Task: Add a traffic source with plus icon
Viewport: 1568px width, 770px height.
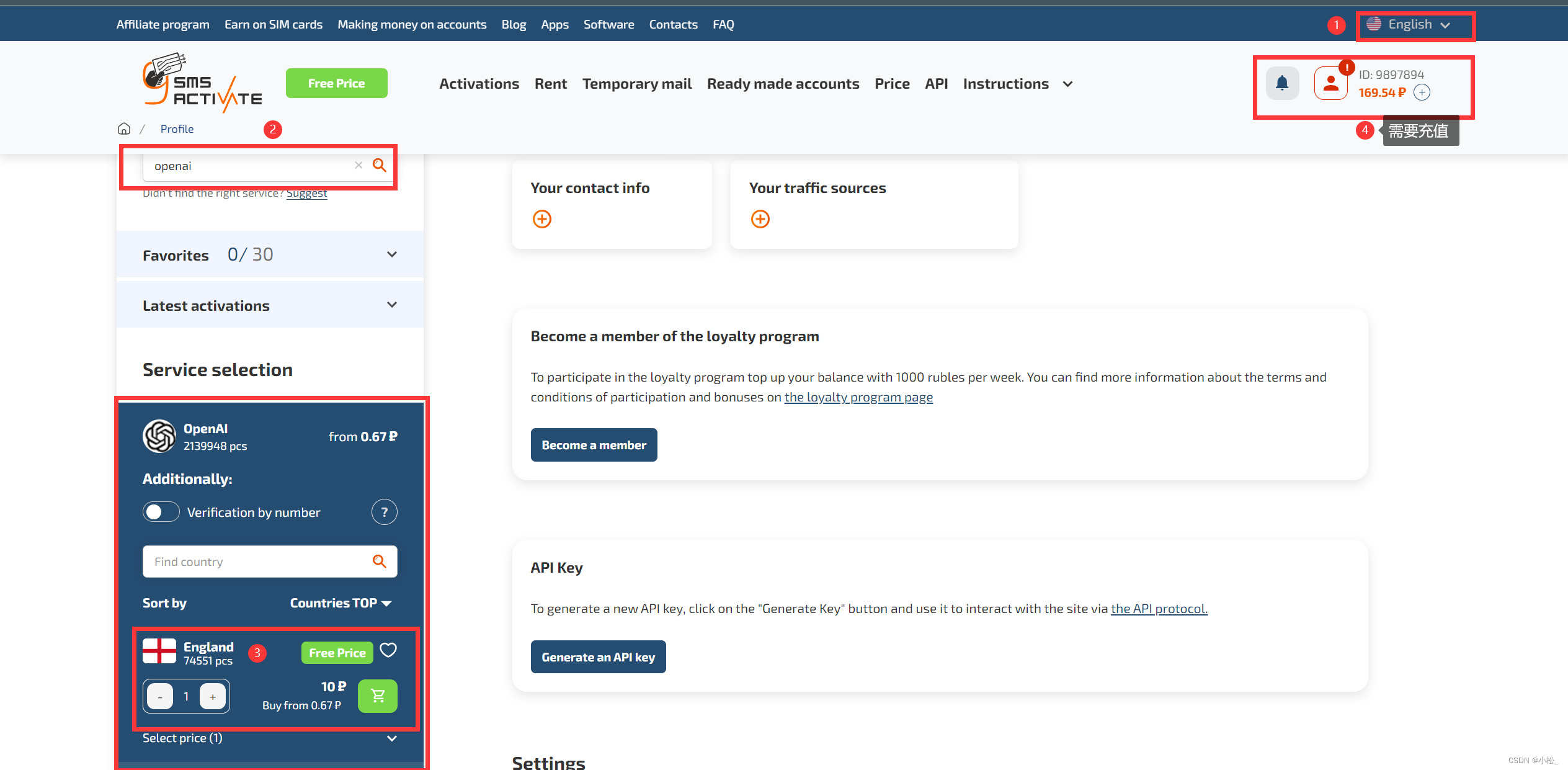Action: (760, 219)
